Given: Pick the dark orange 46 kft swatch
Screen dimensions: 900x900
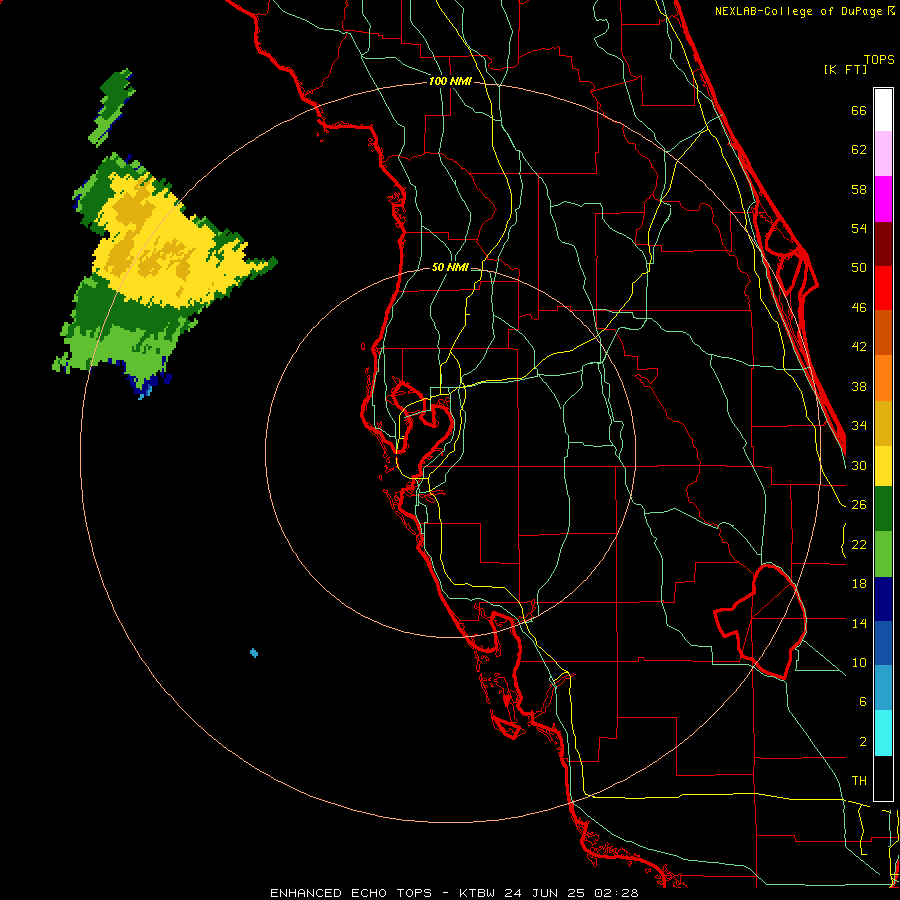Looking at the screenshot, I should 883,333.
